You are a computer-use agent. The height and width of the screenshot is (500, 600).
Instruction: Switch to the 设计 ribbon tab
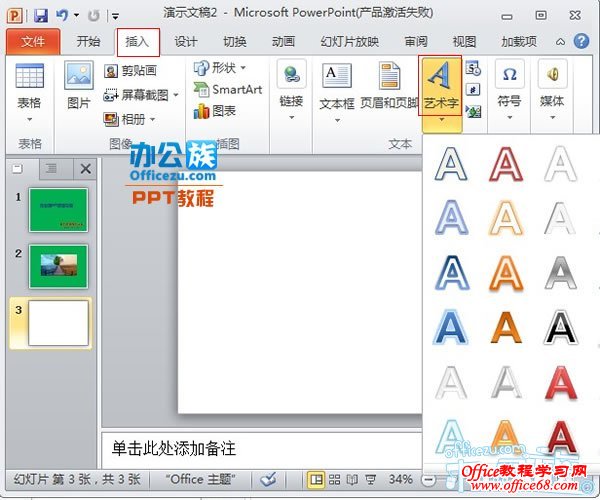186,41
